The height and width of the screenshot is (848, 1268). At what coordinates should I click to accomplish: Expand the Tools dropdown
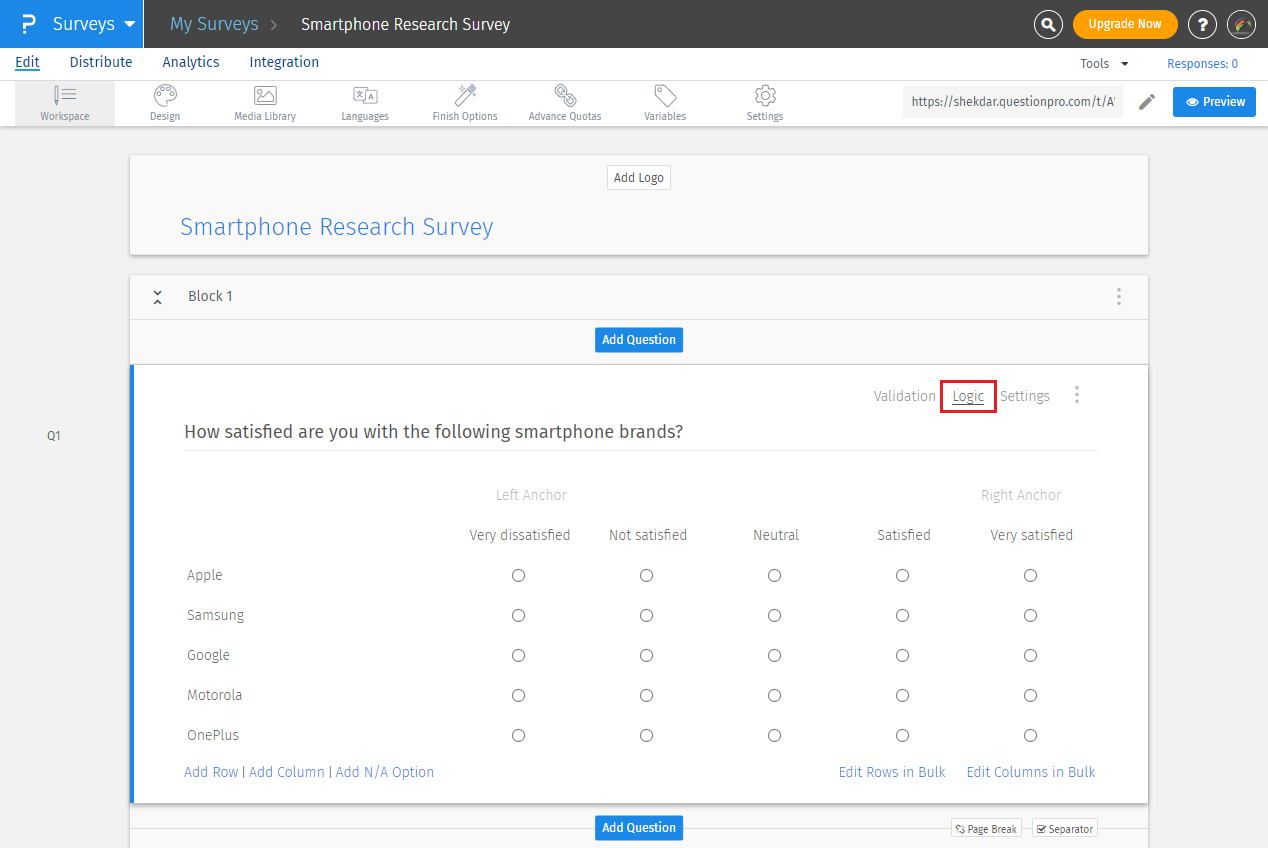pyautogui.click(x=1104, y=64)
